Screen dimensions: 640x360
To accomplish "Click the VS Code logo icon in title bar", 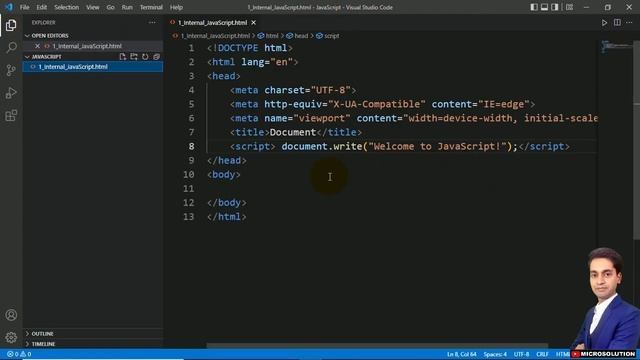I will [x=9, y=7].
